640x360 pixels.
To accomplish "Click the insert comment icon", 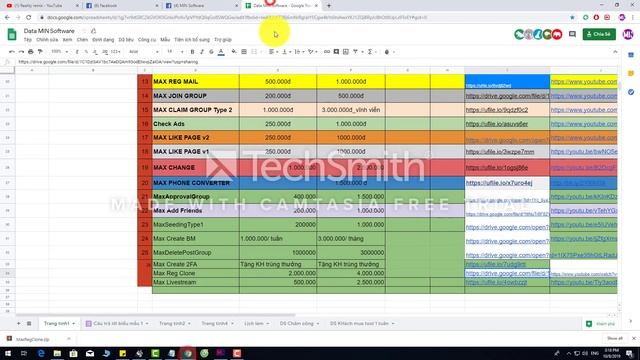I will pyautogui.click(x=336, y=52).
